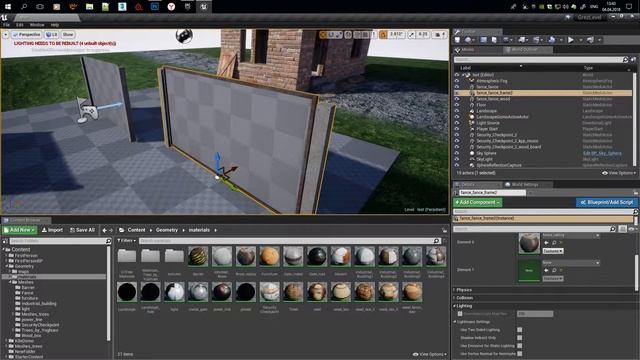Viewport: 640px width, 360px height.
Task: Click Geometry in the breadcrumb path
Action: coord(167,230)
